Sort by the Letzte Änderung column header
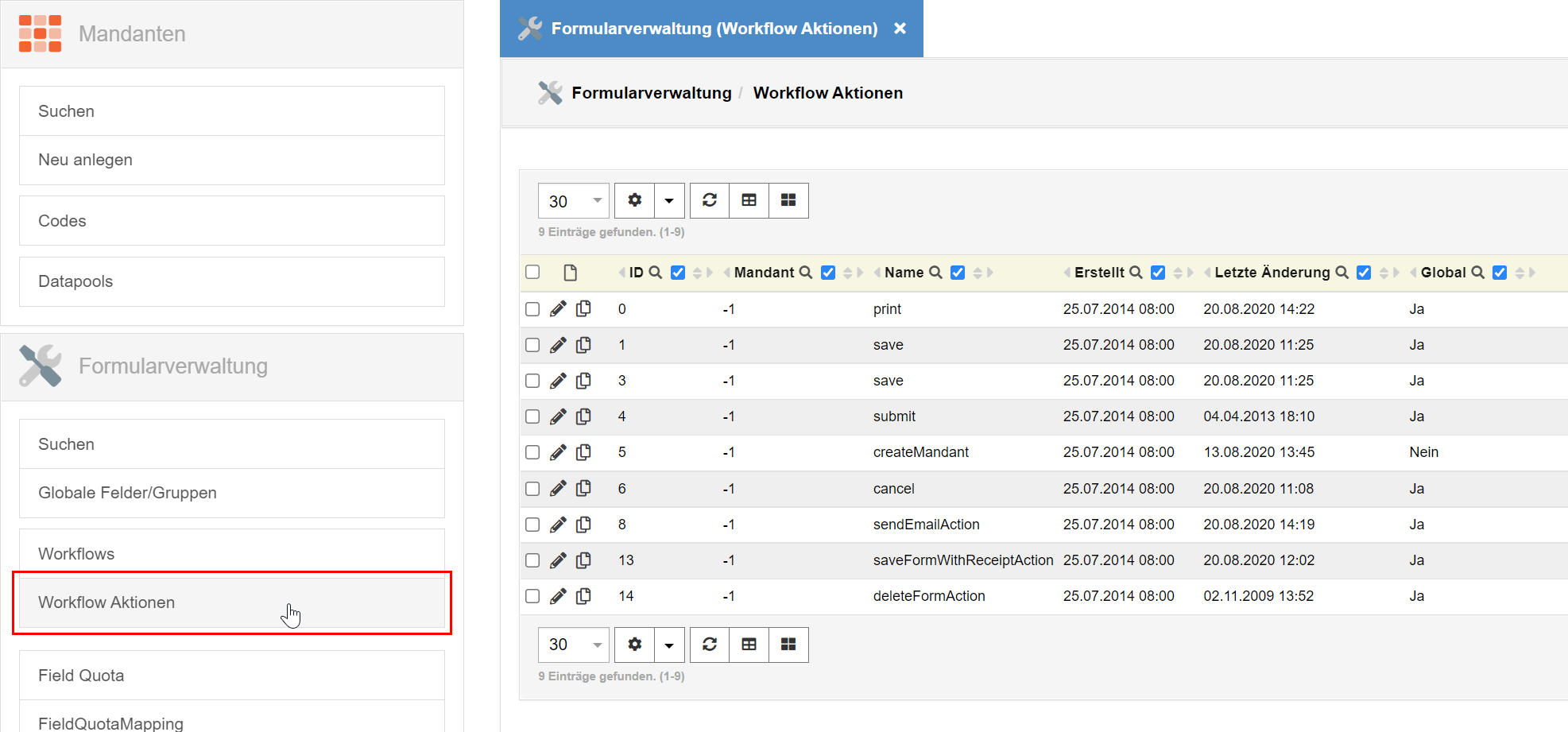The image size is (1568, 732). [x=1272, y=273]
